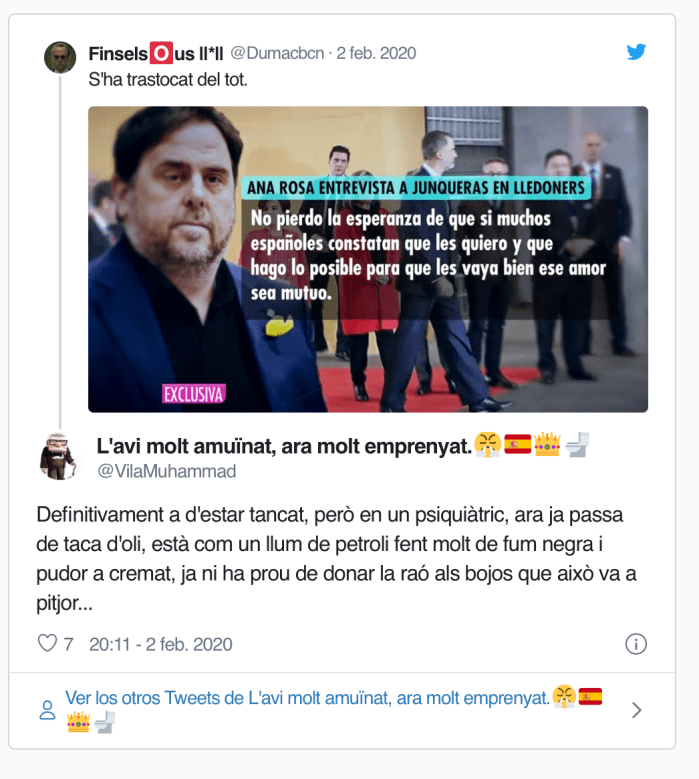Open the tweet info circle icon

636,644
